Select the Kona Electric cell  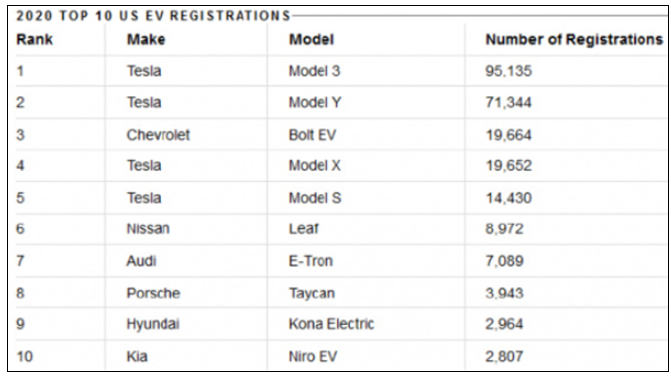point(331,324)
